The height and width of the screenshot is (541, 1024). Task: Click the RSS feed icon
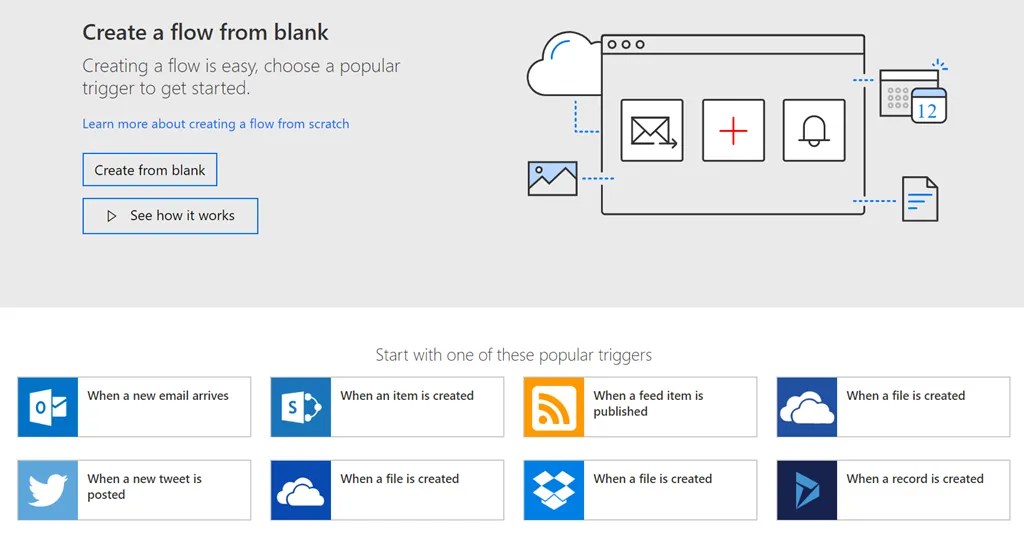pos(554,406)
